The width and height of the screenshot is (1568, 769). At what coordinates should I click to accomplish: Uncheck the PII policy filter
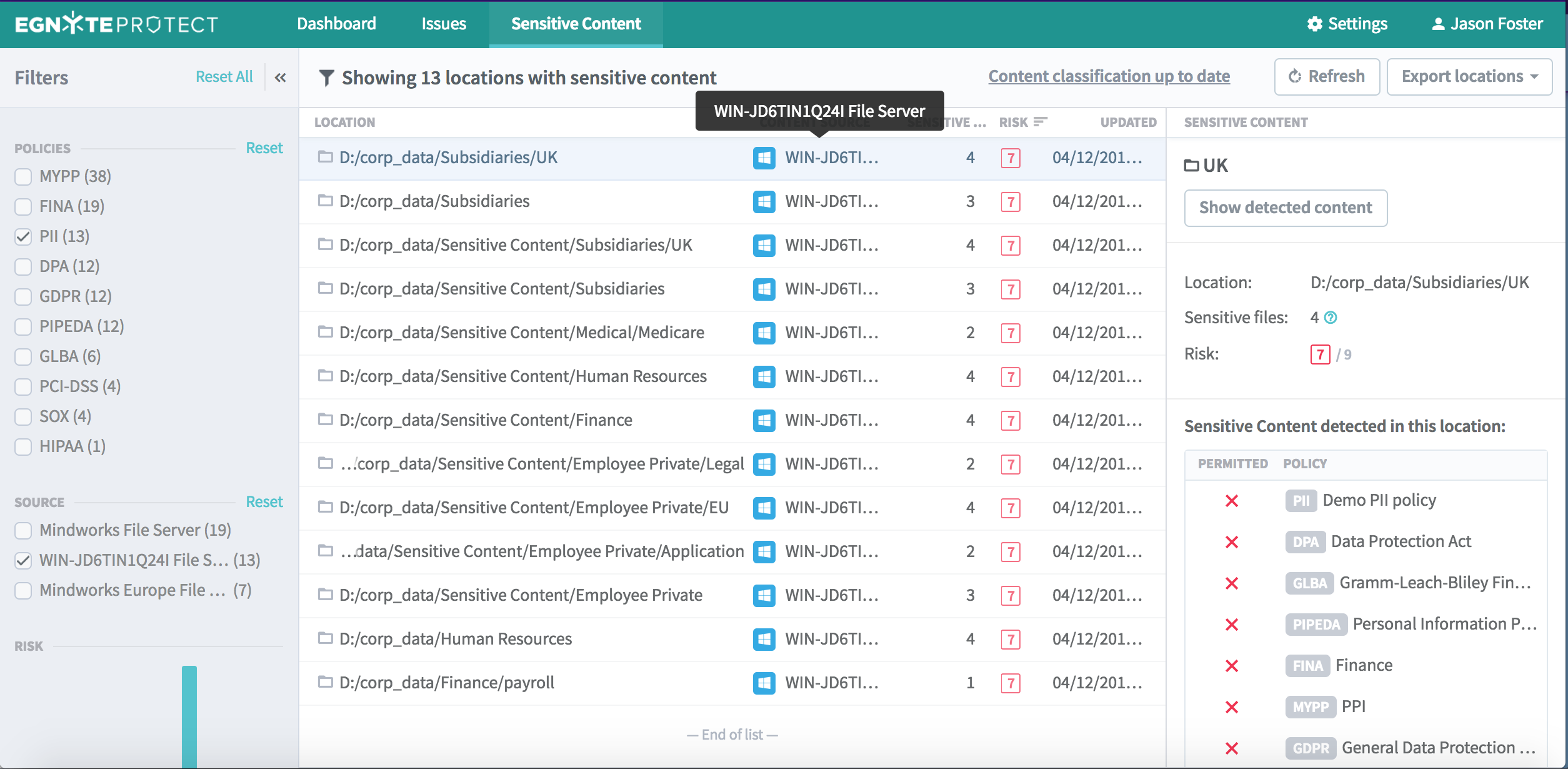point(23,237)
